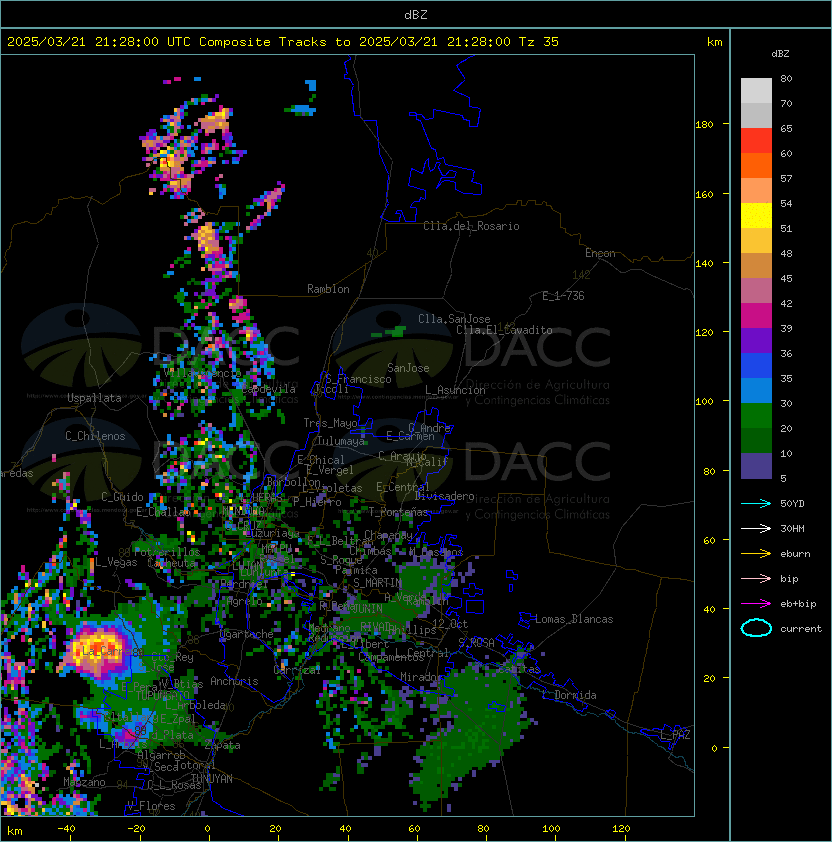Select the salmon swatch between 57 and 54
The height and width of the screenshot is (842, 832).
[x=756, y=191]
